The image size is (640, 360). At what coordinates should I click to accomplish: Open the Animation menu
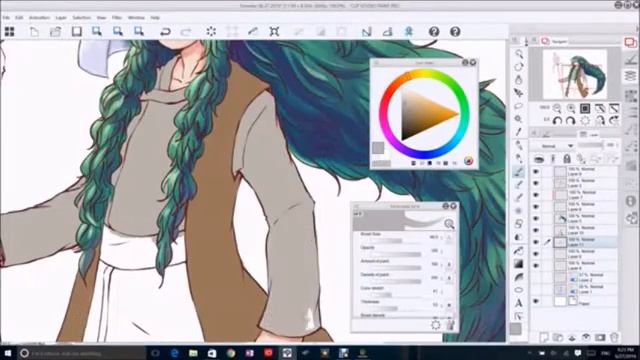[39, 18]
